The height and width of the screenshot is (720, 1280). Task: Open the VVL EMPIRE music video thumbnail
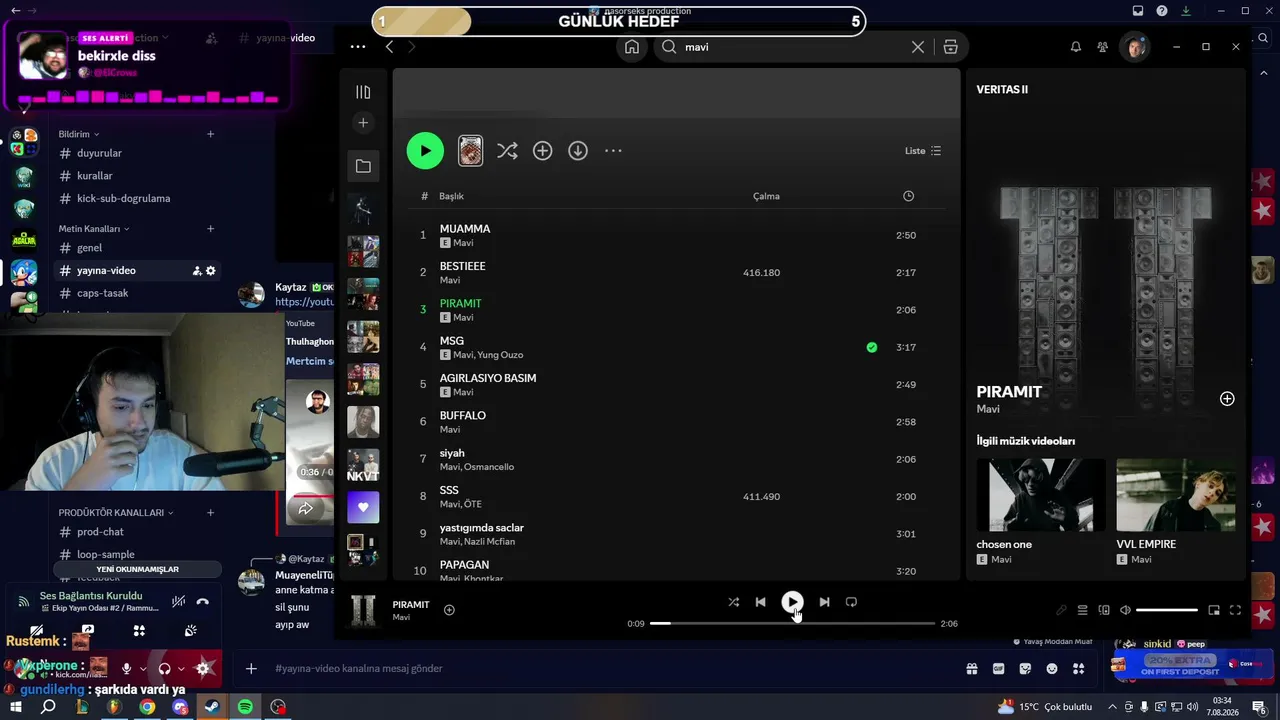coord(1176,495)
